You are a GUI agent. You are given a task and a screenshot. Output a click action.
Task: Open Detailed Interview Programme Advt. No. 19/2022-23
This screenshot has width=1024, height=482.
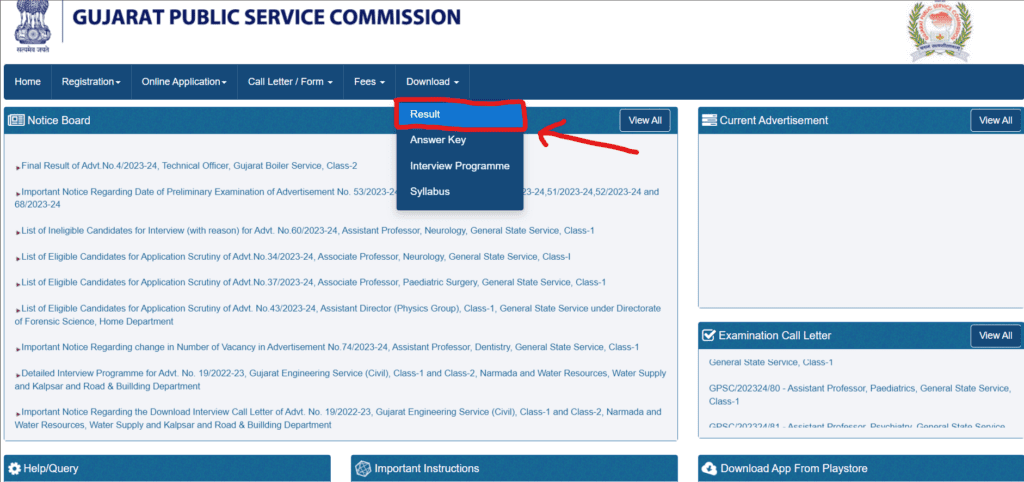click(x=340, y=380)
